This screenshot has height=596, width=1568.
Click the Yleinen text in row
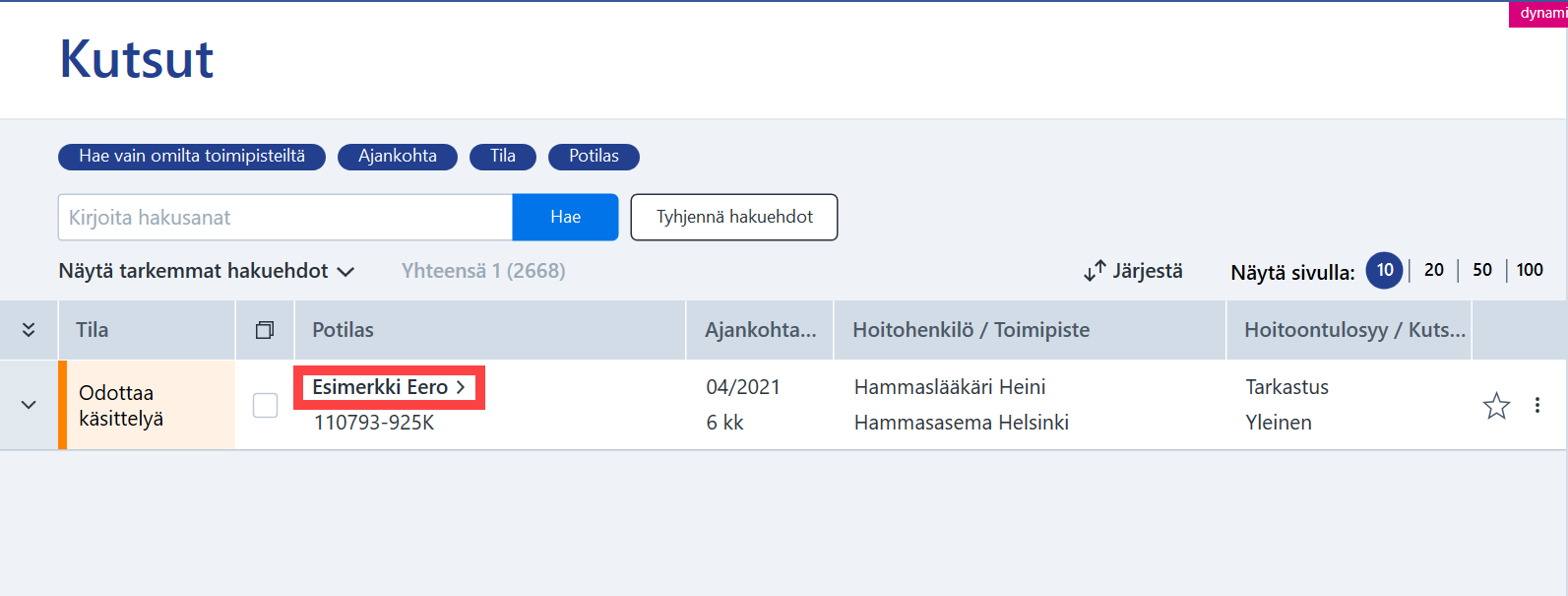1278,423
